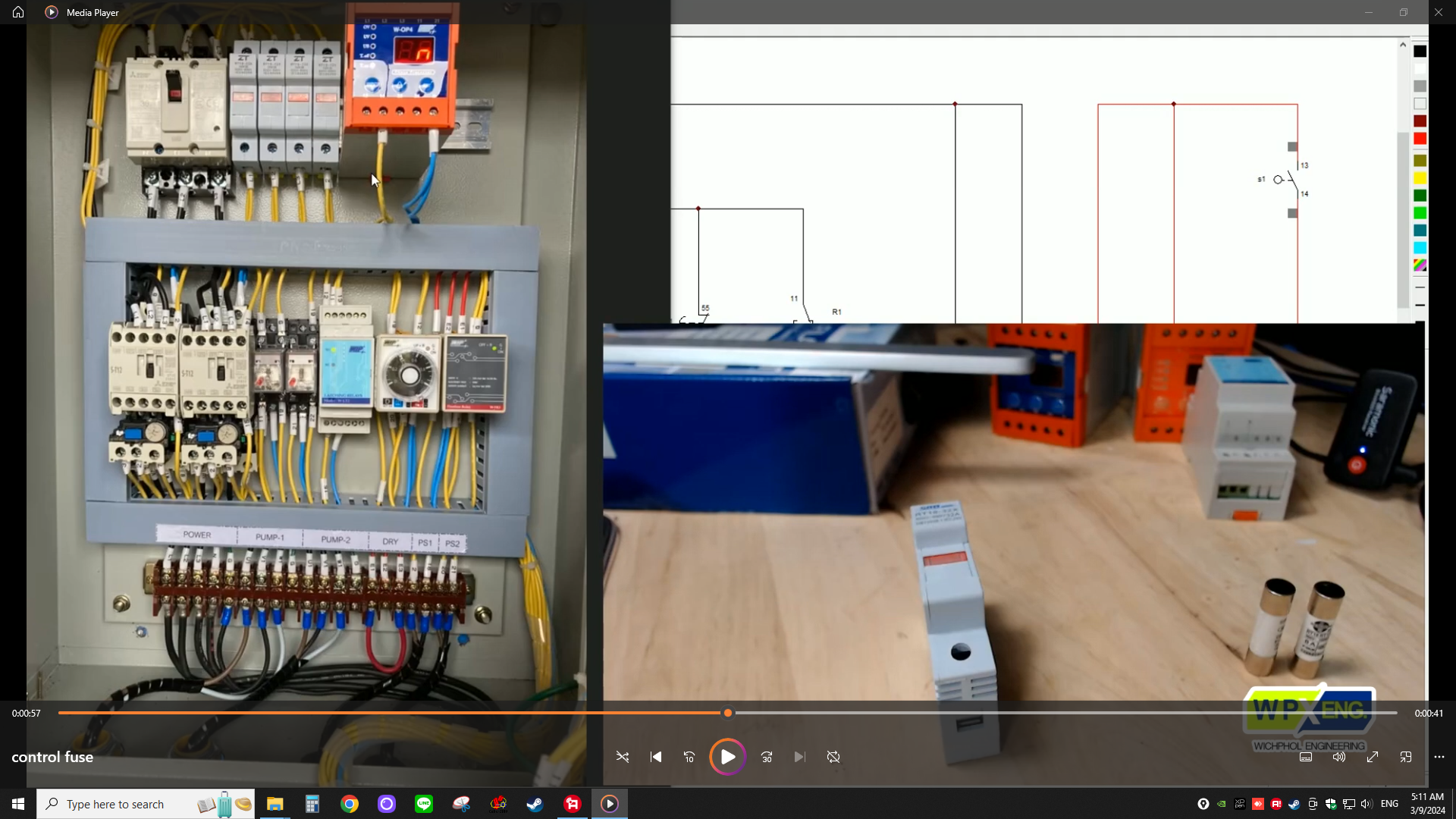This screenshot has width=1456, height=819.
Task: Open subtitles and captions menu
Action: (1306, 757)
